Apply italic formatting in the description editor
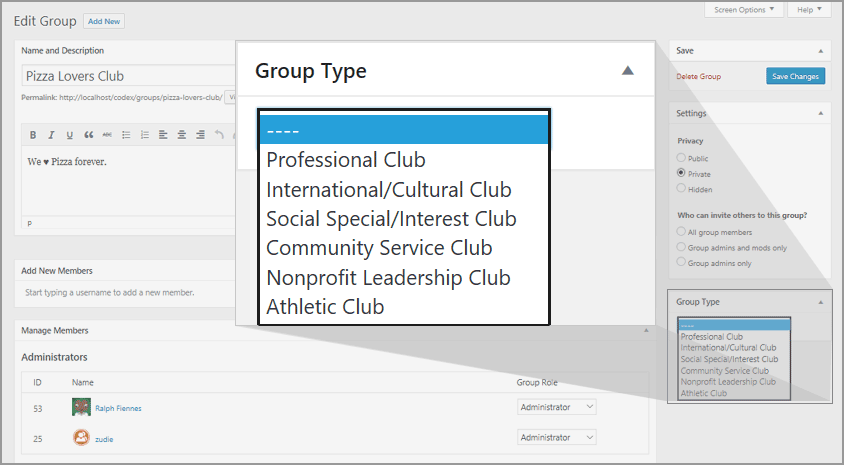 [51, 135]
